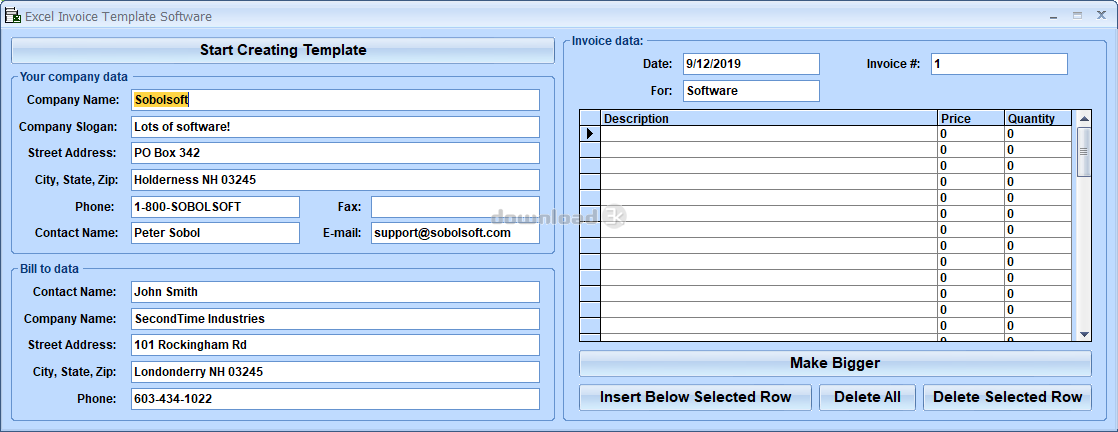The width and height of the screenshot is (1118, 432).
Task: Focus the Company Slogan text field
Action: pyautogui.click(x=335, y=127)
